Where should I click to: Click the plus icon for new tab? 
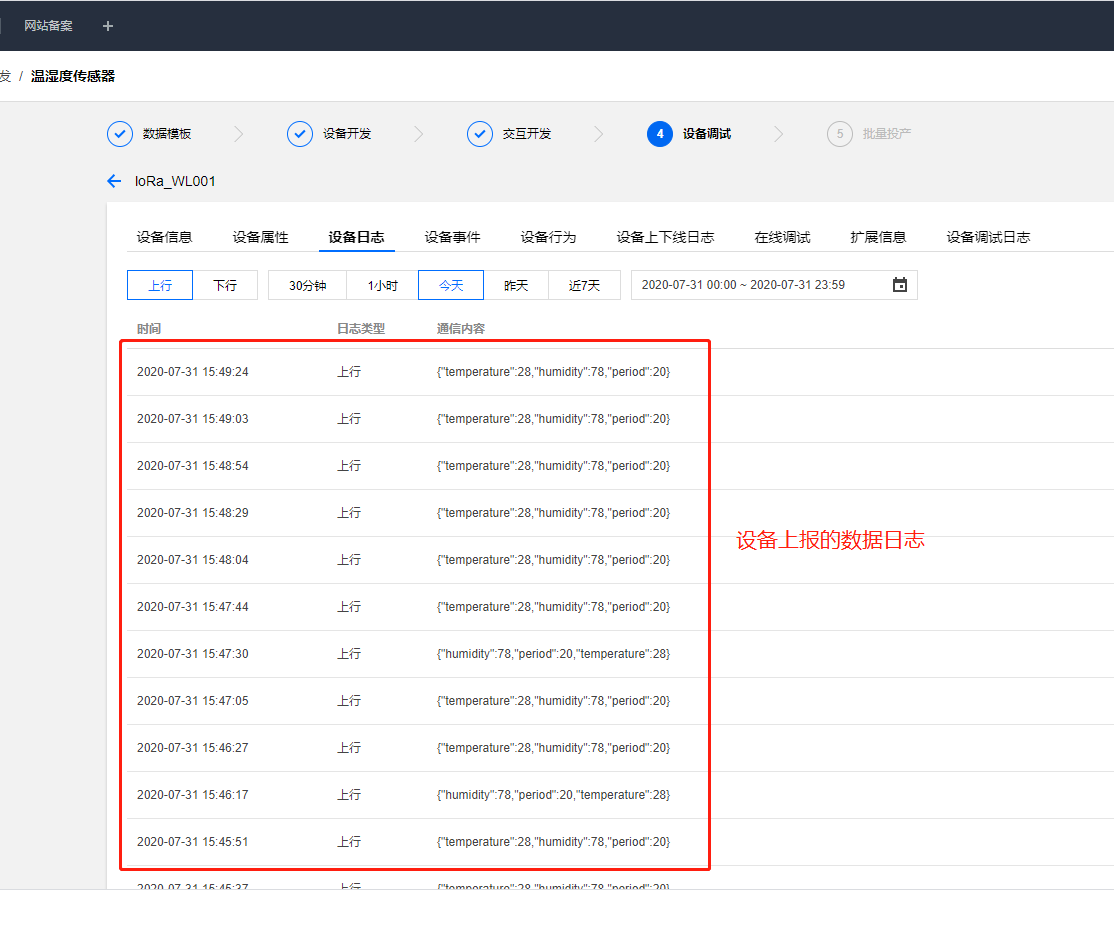coord(108,26)
